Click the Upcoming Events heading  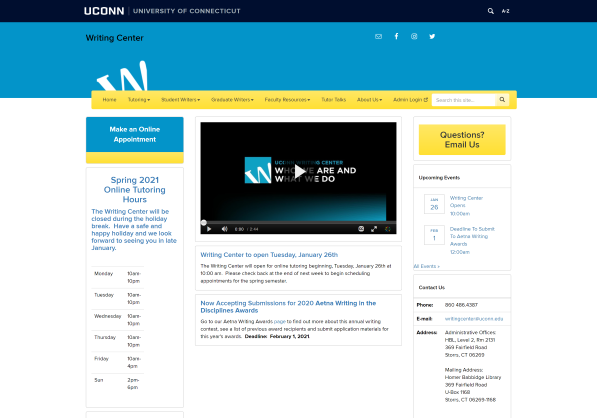pos(439,178)
